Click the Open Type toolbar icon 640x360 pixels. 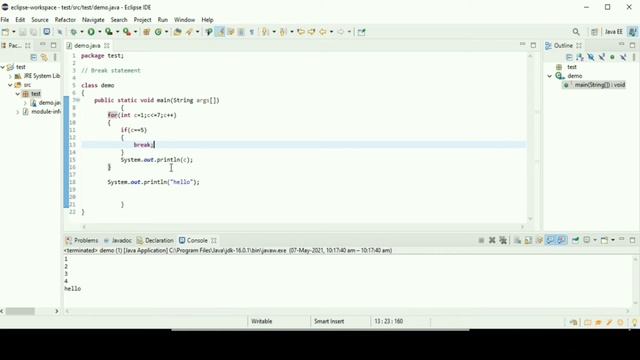[x=177, y=32]
